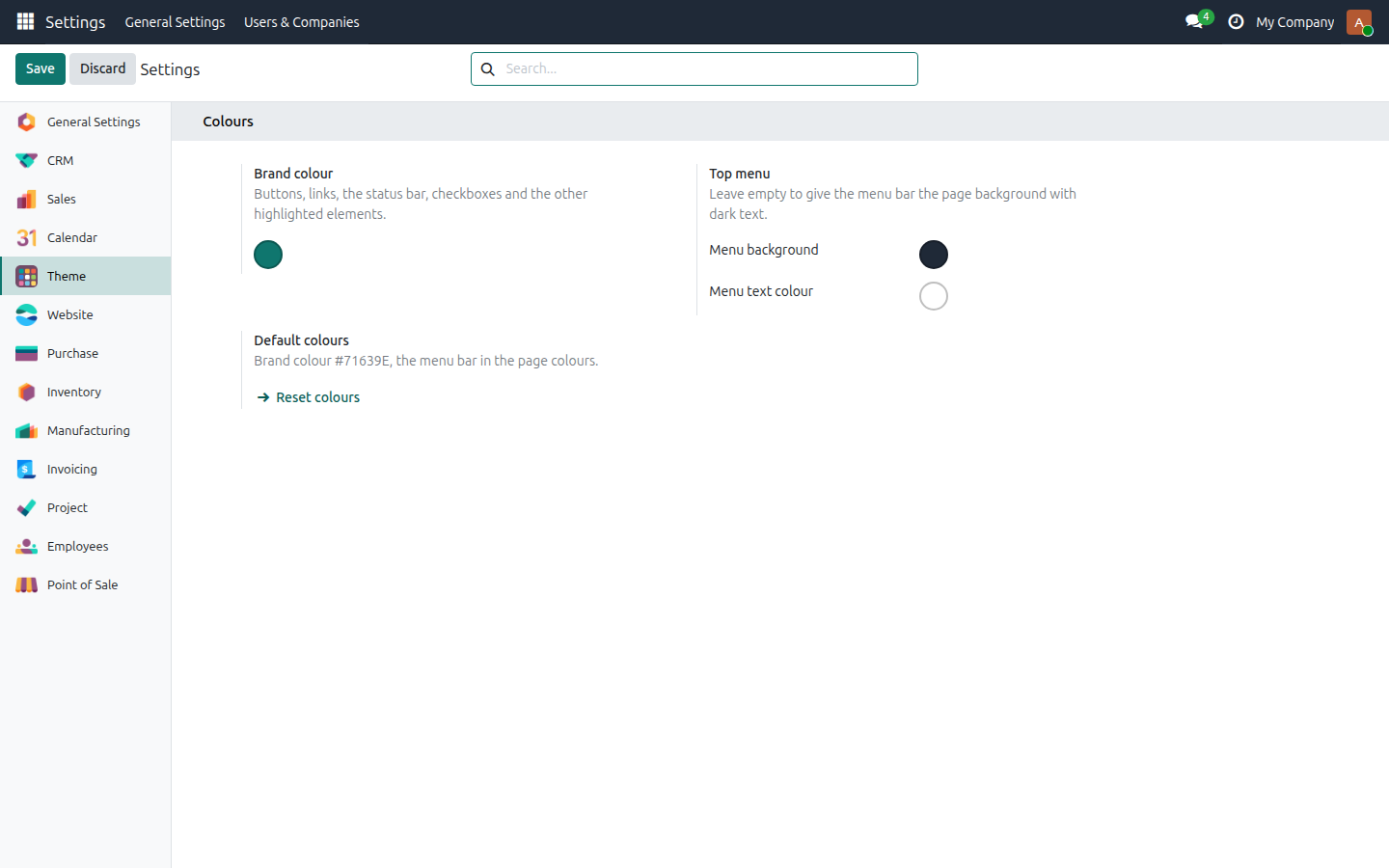This screenshot has height=868, width=1389.
Task: Click the Website globe icon
Action: click(x=27, y=314)
